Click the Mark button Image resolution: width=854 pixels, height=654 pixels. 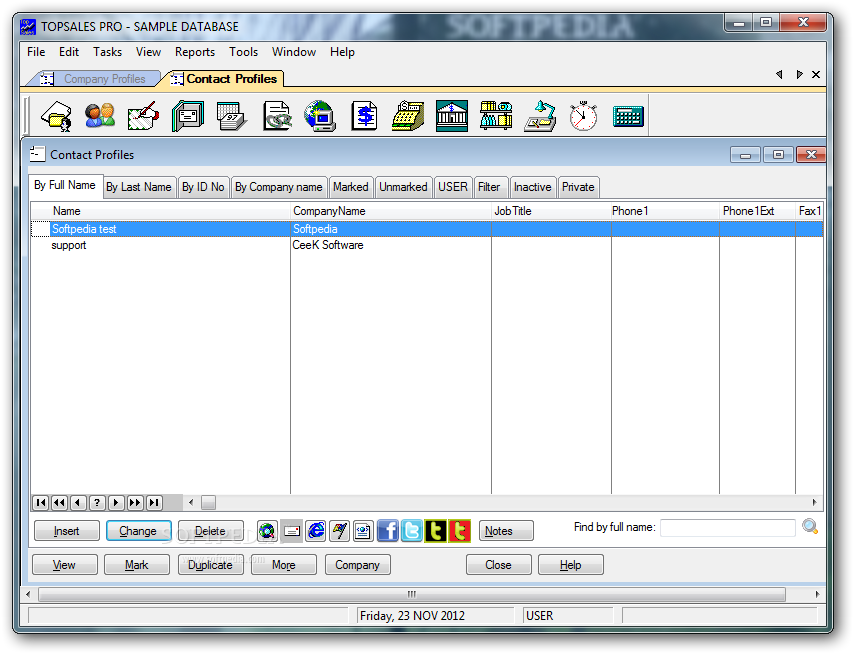(x=137, y=565)
